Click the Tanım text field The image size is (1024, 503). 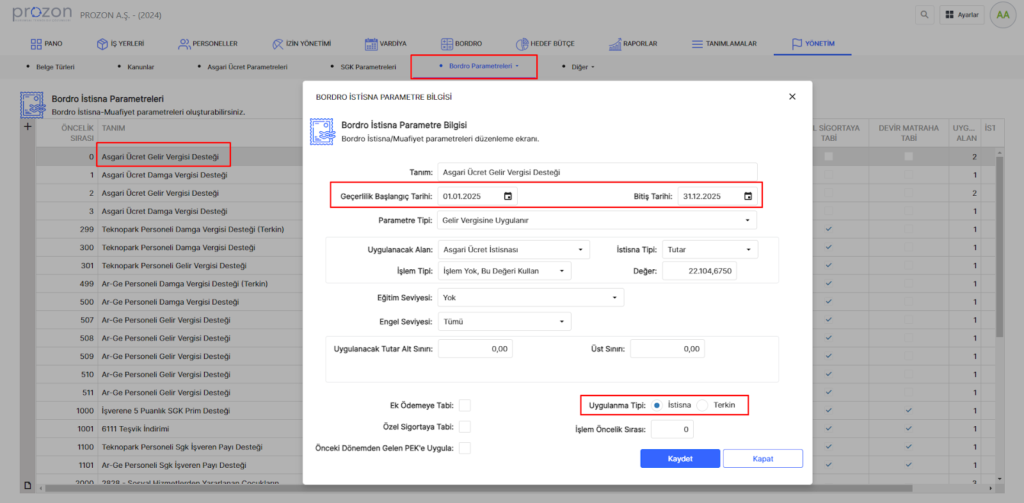click(597, 172)
